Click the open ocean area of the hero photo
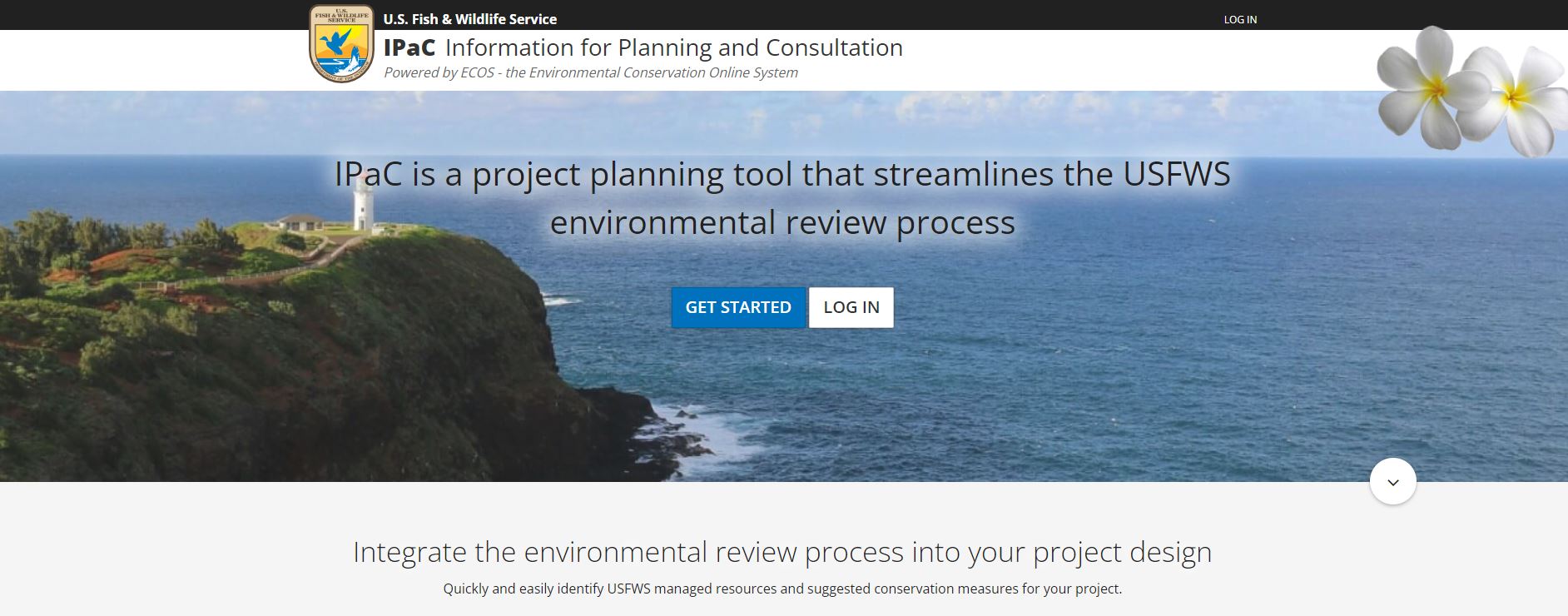1568x616 pixels. 1082,350
